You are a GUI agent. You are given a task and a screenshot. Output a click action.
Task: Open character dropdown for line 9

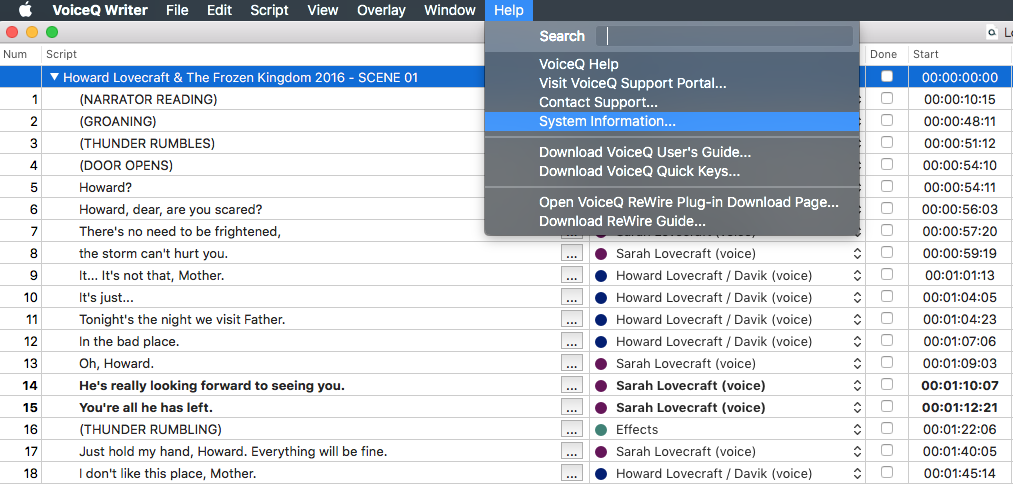857,276
